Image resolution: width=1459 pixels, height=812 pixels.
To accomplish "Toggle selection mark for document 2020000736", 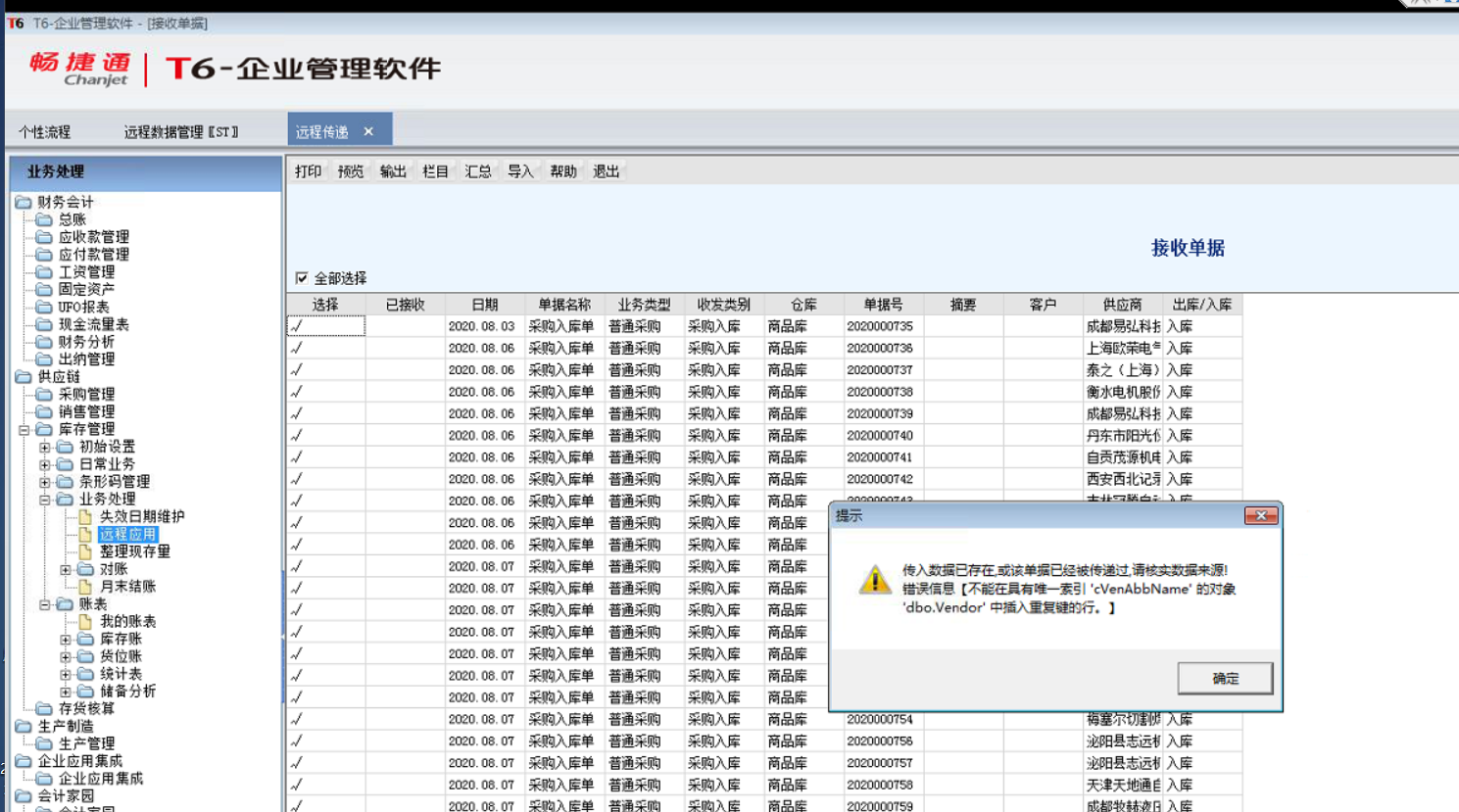I will pos(325,348).
